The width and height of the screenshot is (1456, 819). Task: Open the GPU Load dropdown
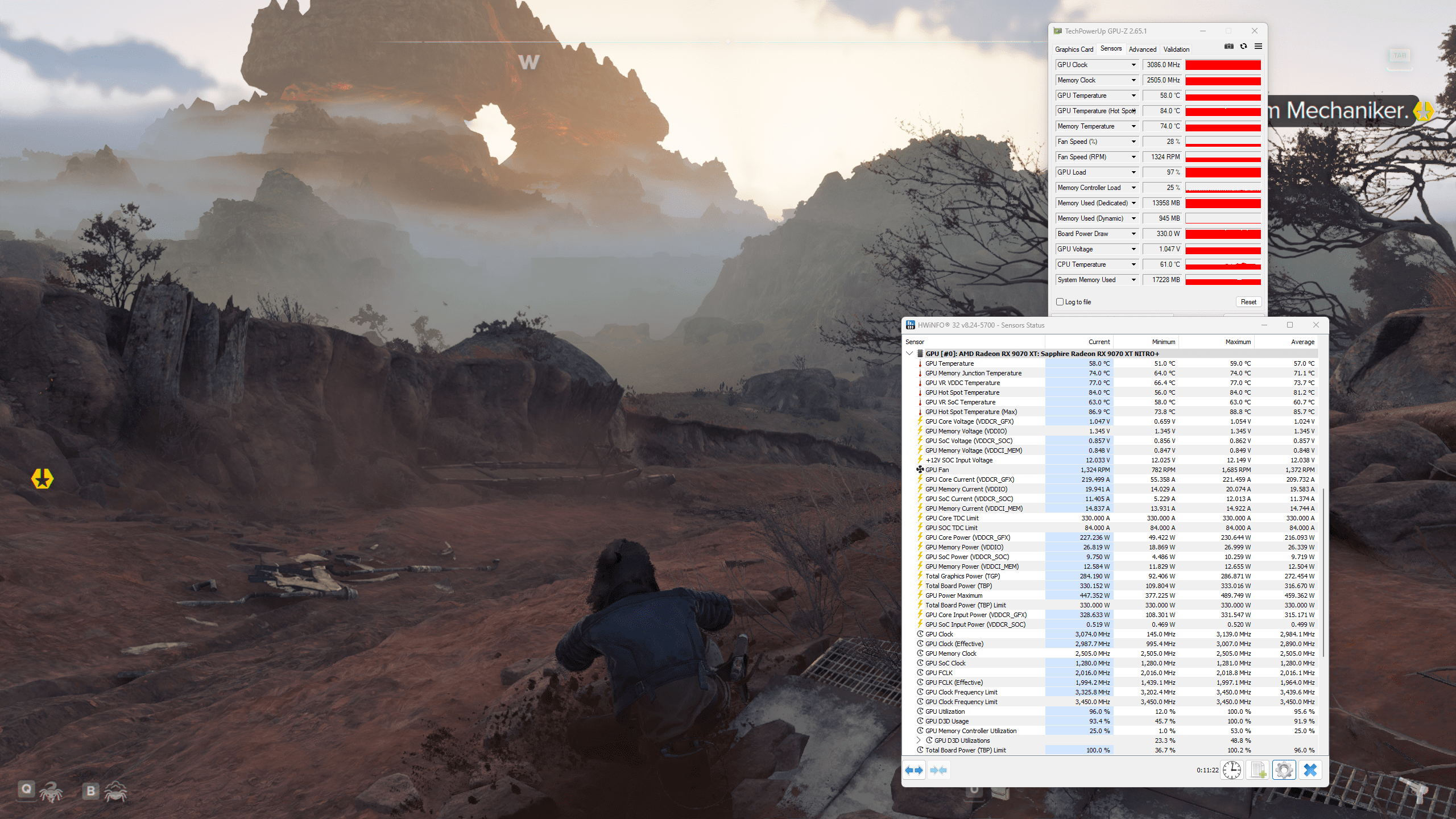click(x=1133, y=172)
